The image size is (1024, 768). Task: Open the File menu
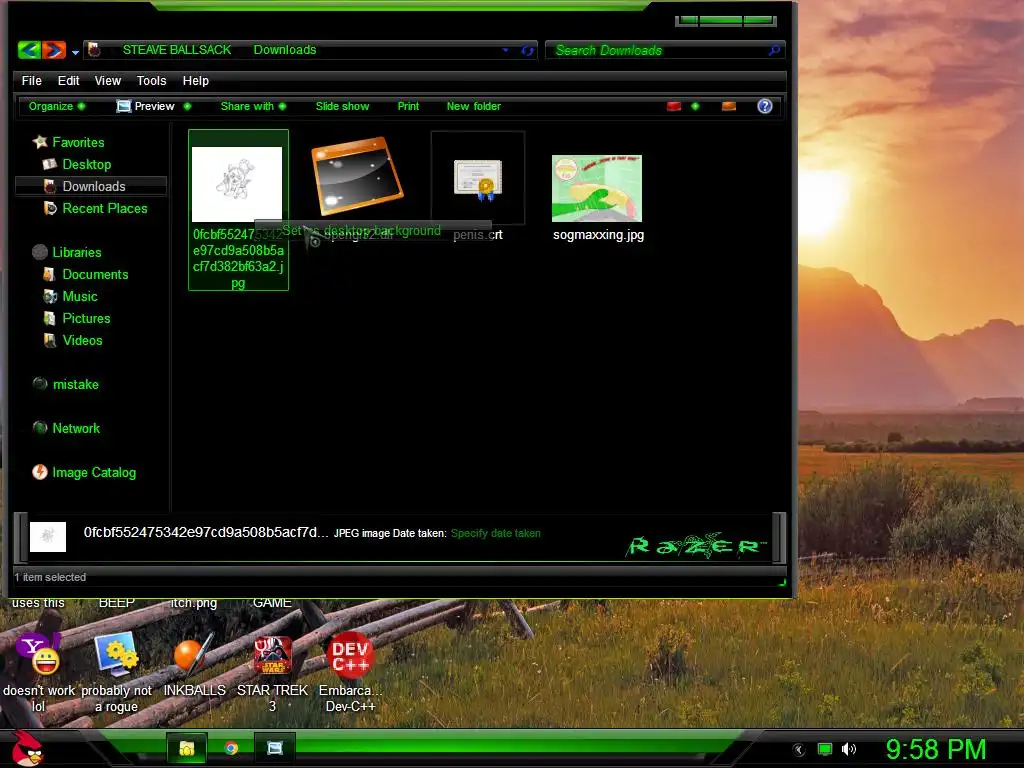[31, 80]
